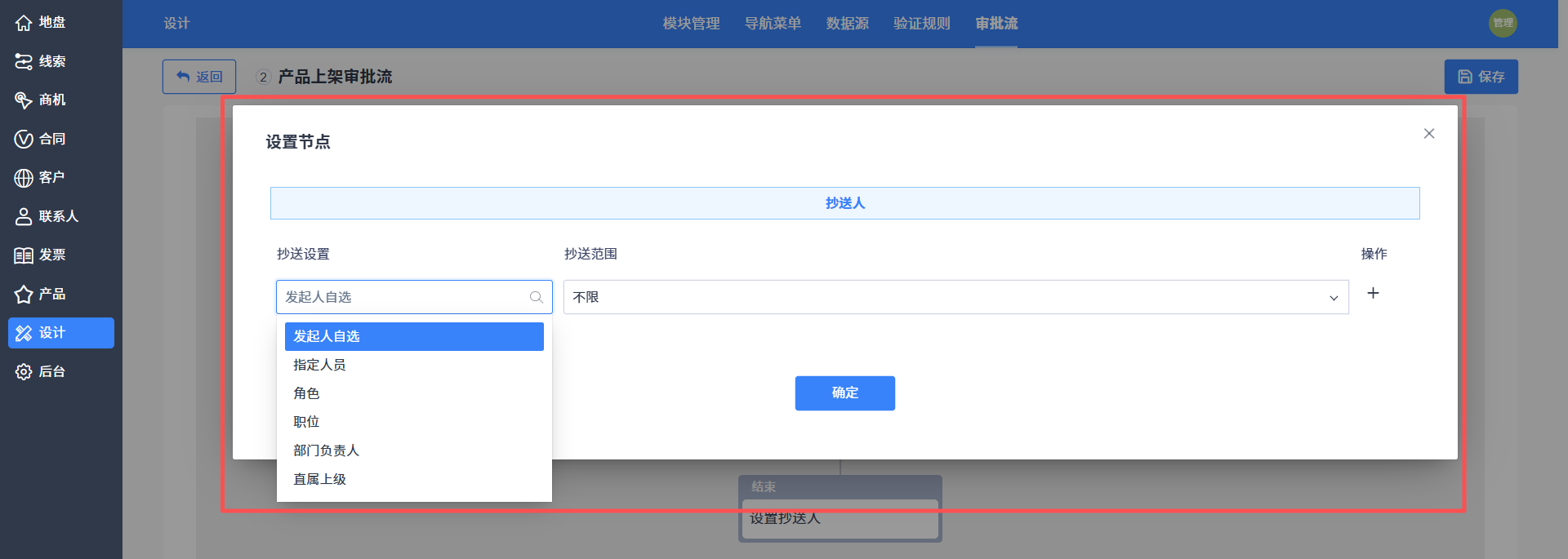The image size is (1568, 559).
Task: Switch to 数据源 tab
Action: tap(847, 24)
